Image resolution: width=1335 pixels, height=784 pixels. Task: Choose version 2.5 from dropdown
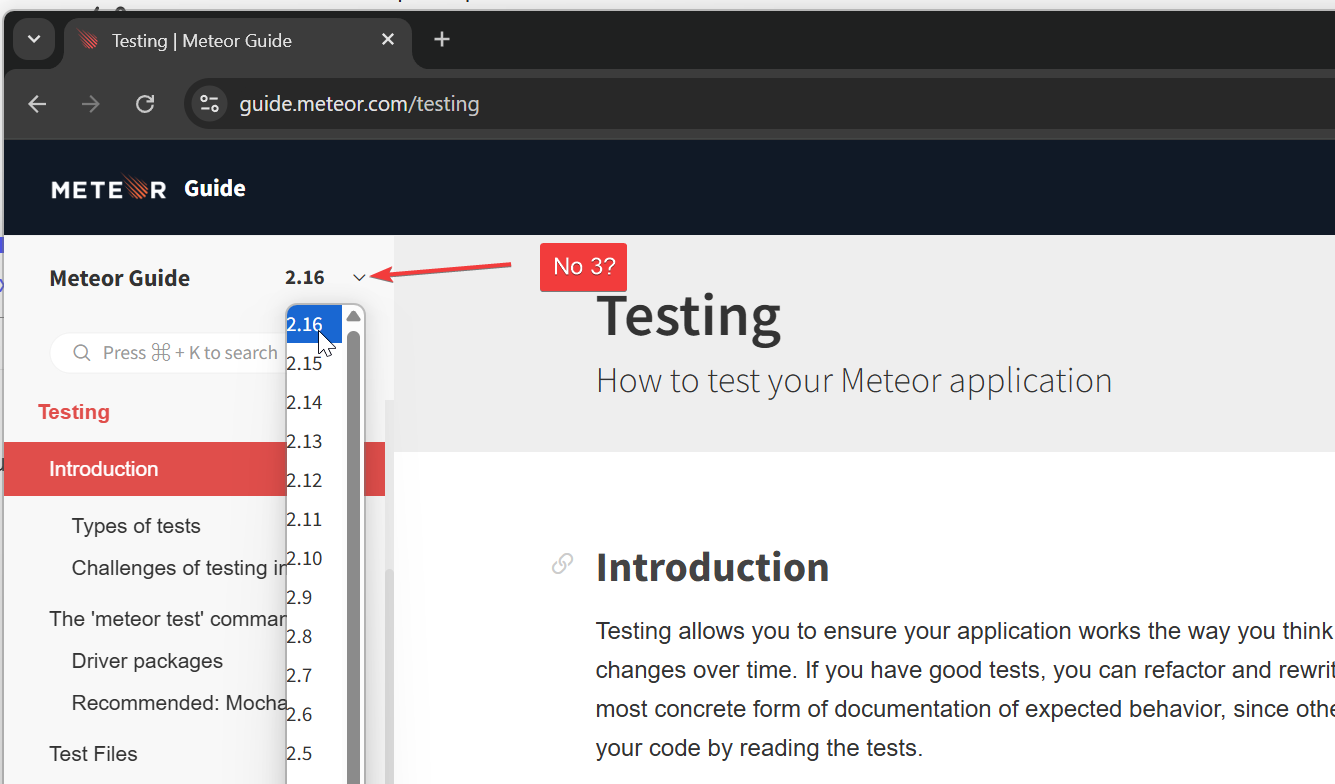click(314, 753)
